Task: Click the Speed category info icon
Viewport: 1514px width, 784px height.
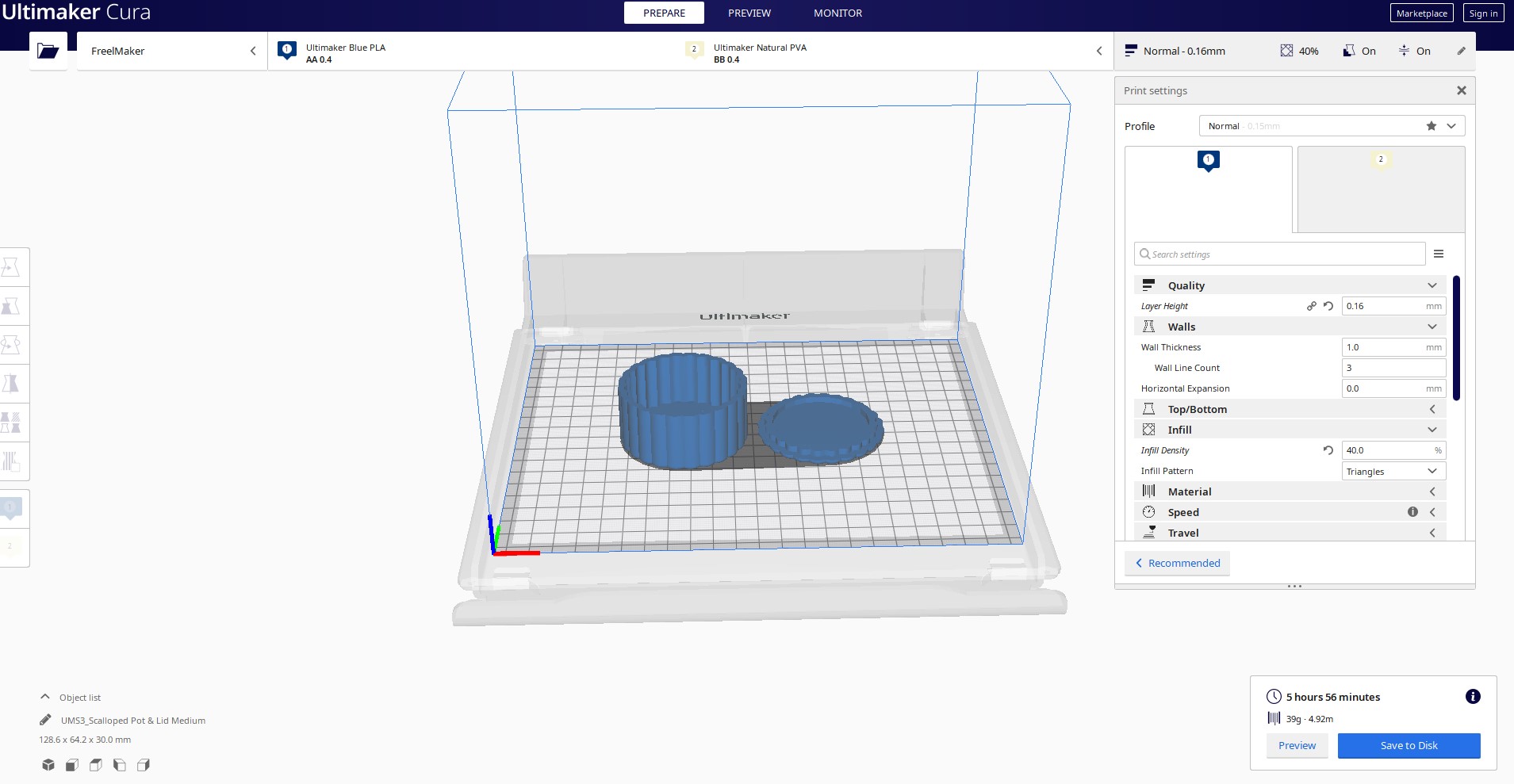Action: click(1412, 512)
